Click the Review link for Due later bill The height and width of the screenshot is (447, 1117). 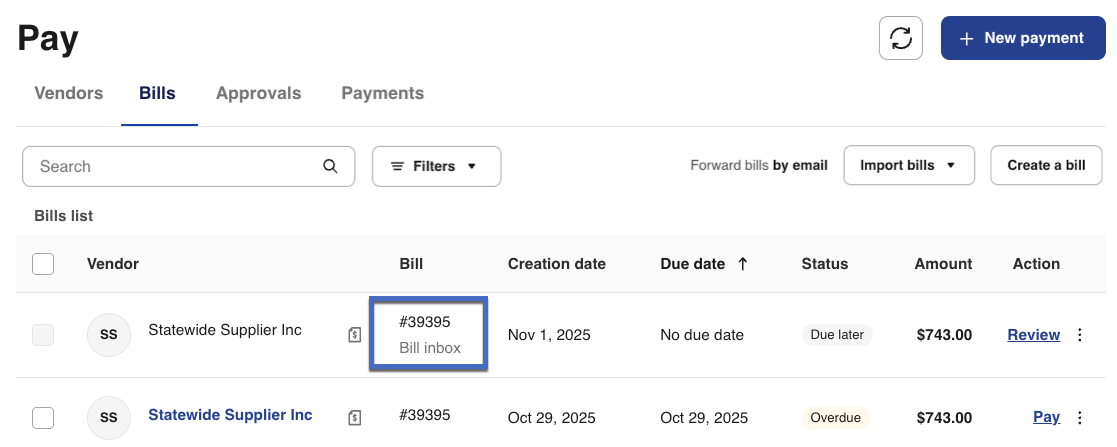1033,335
